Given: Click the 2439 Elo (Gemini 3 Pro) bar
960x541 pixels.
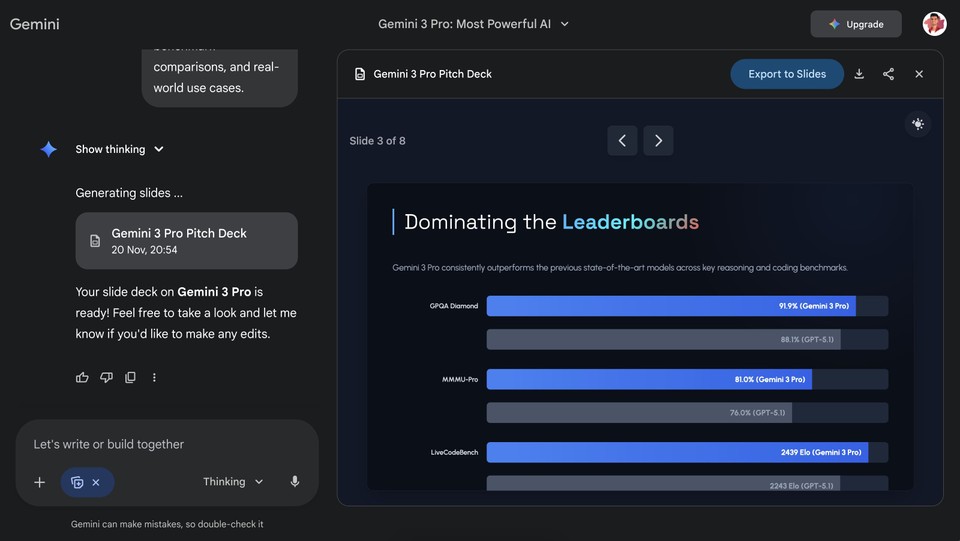Looking at the screenshot, I should [x=677, y=452].
